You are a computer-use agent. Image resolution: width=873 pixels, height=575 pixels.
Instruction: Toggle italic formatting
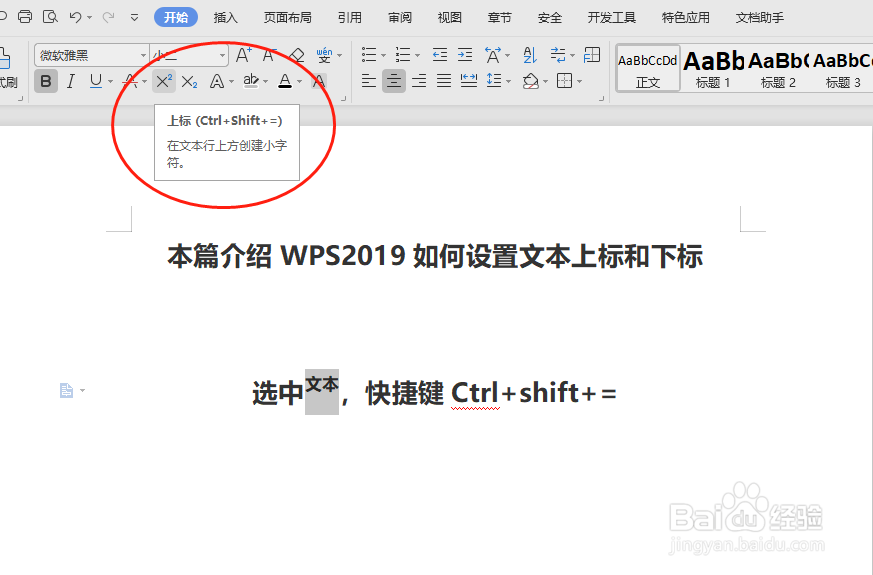[x=70, y=81]
